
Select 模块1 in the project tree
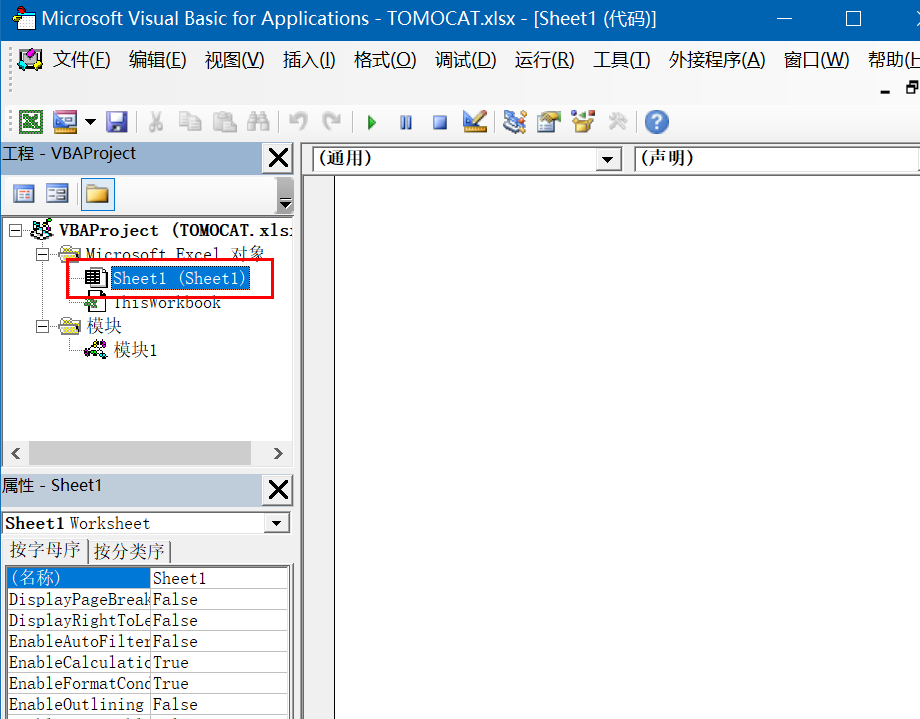point(135,350)
